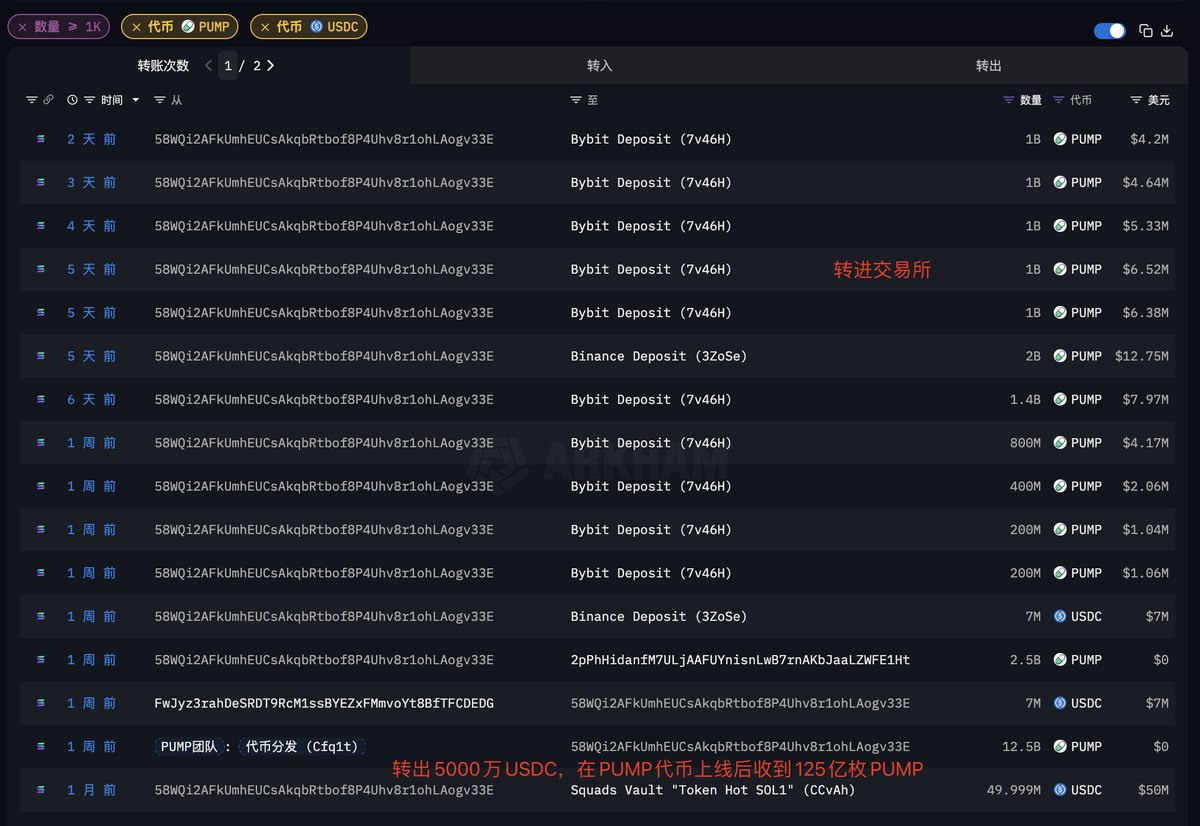Open the PUMP团队：代币分发 (Cfq1t) sender label
The height and width of the screenshot is (826, 1200).
[260, 746]
